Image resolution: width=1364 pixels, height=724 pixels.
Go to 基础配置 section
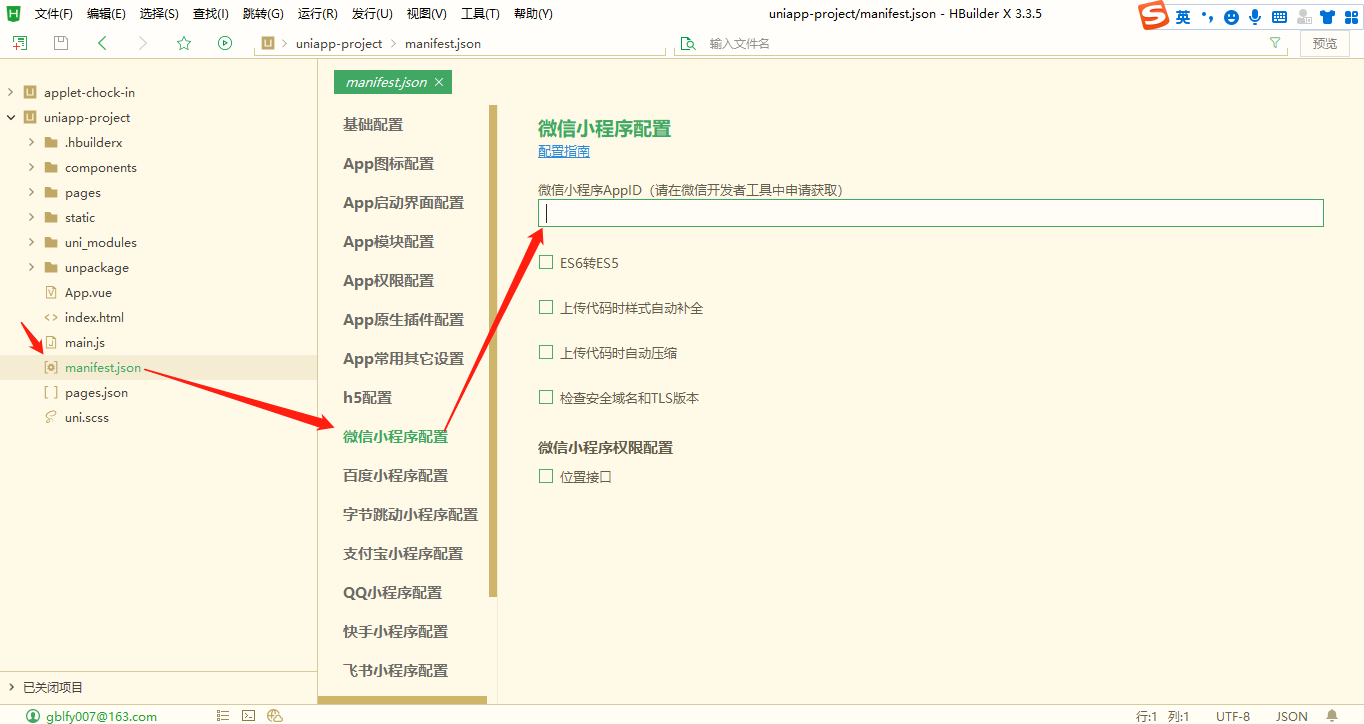pyautogui.click(x=373, y=124)
